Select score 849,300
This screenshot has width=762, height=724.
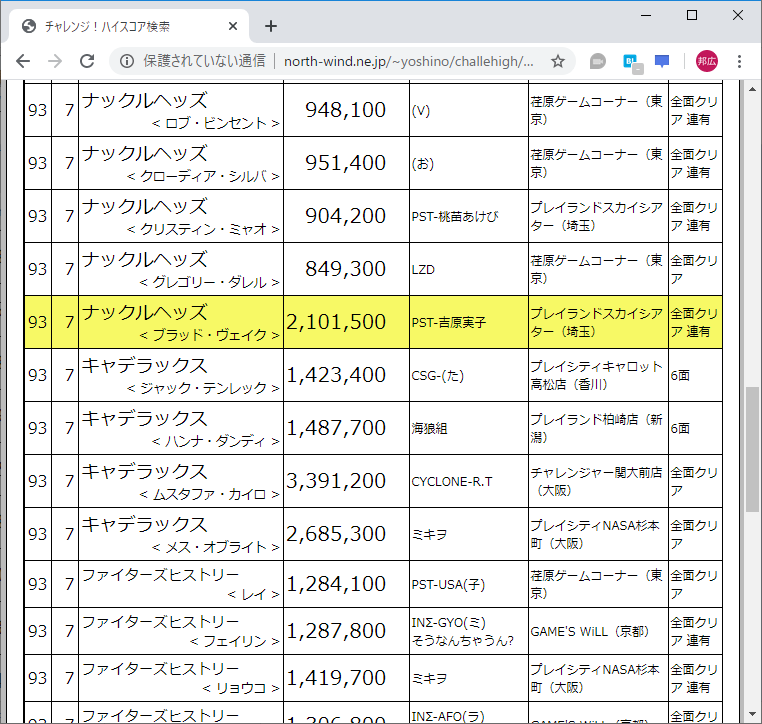pyautogui.click(x=346, y=269)
